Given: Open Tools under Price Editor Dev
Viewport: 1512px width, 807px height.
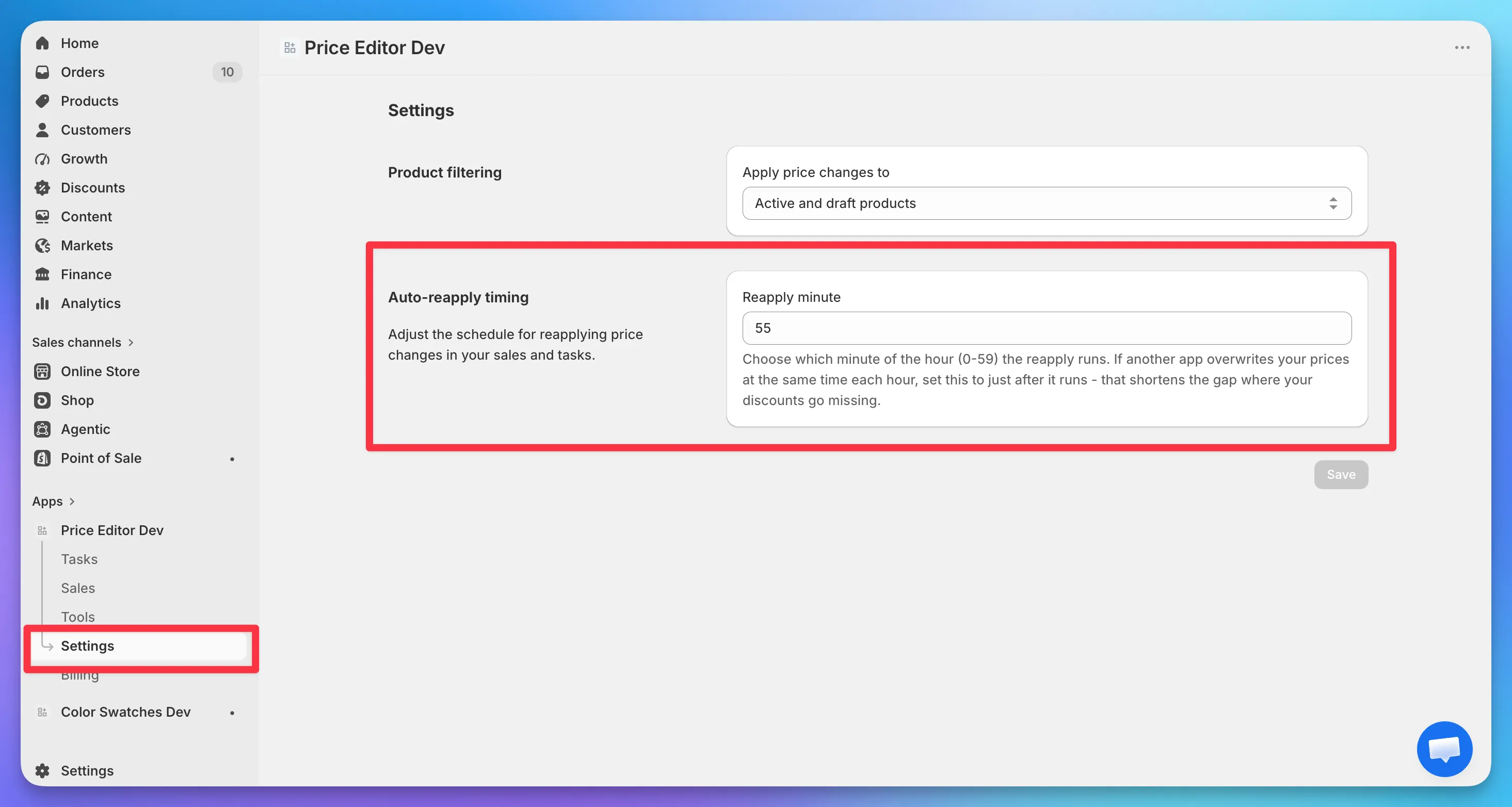Looking at the screenshot, I should (x=78, y=617).
